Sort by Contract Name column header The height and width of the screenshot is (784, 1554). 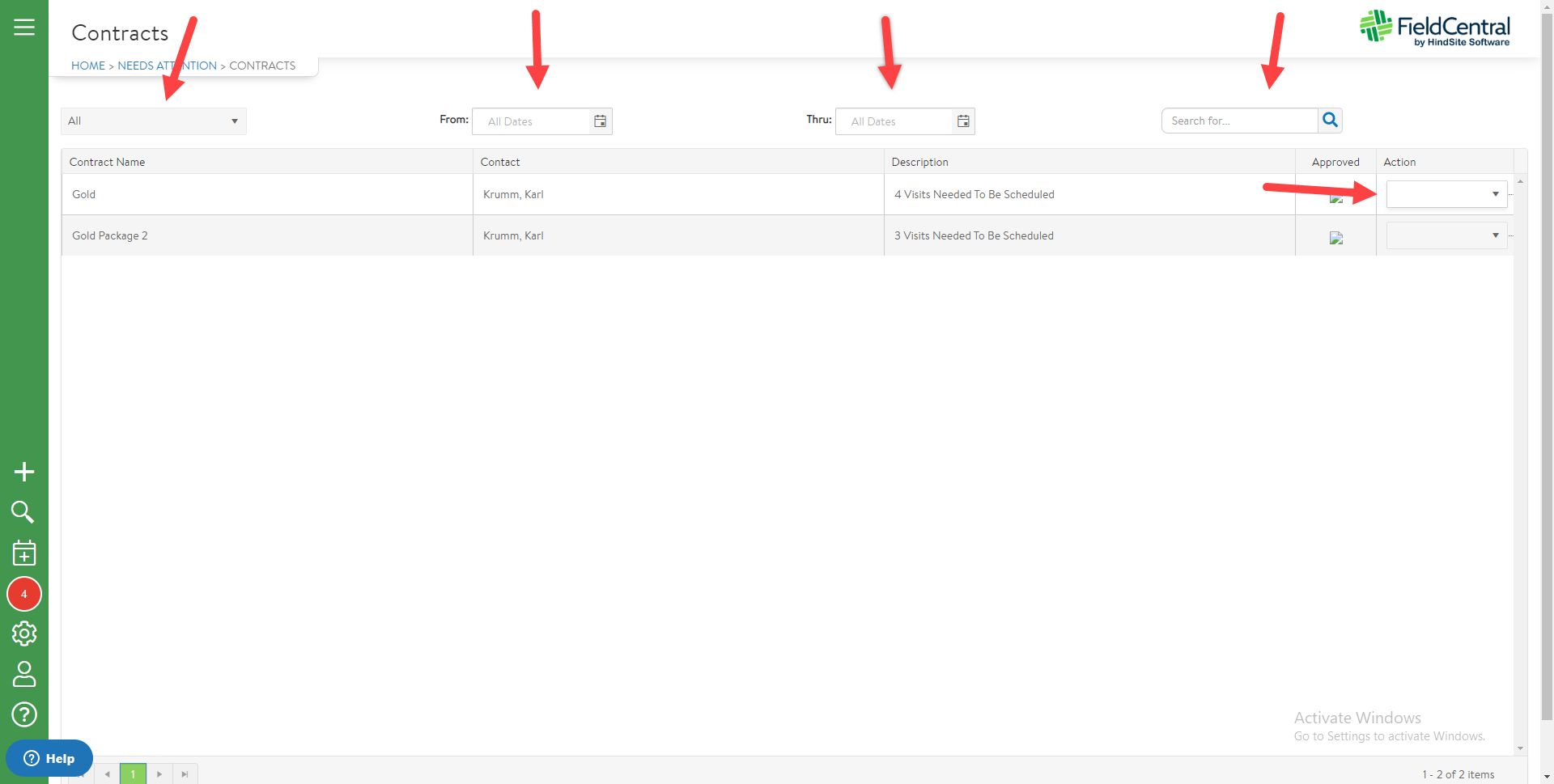[x=108, y=162]
